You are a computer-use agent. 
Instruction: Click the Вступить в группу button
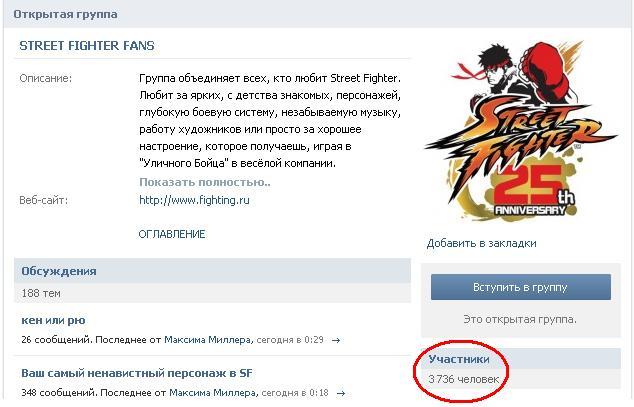tap(520, 287)
